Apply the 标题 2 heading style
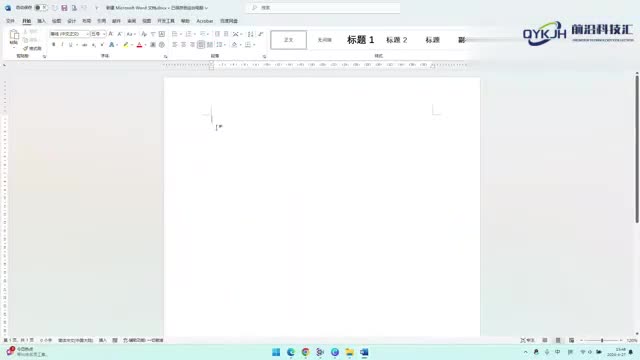The height and width of the screenshot is (360, 640). (x=396, y=40)
